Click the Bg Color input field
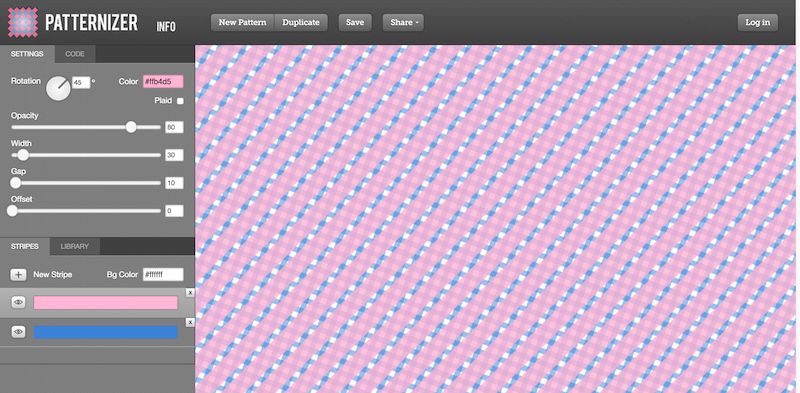This screenshot has width=800, height=393. tap(163, 275)
